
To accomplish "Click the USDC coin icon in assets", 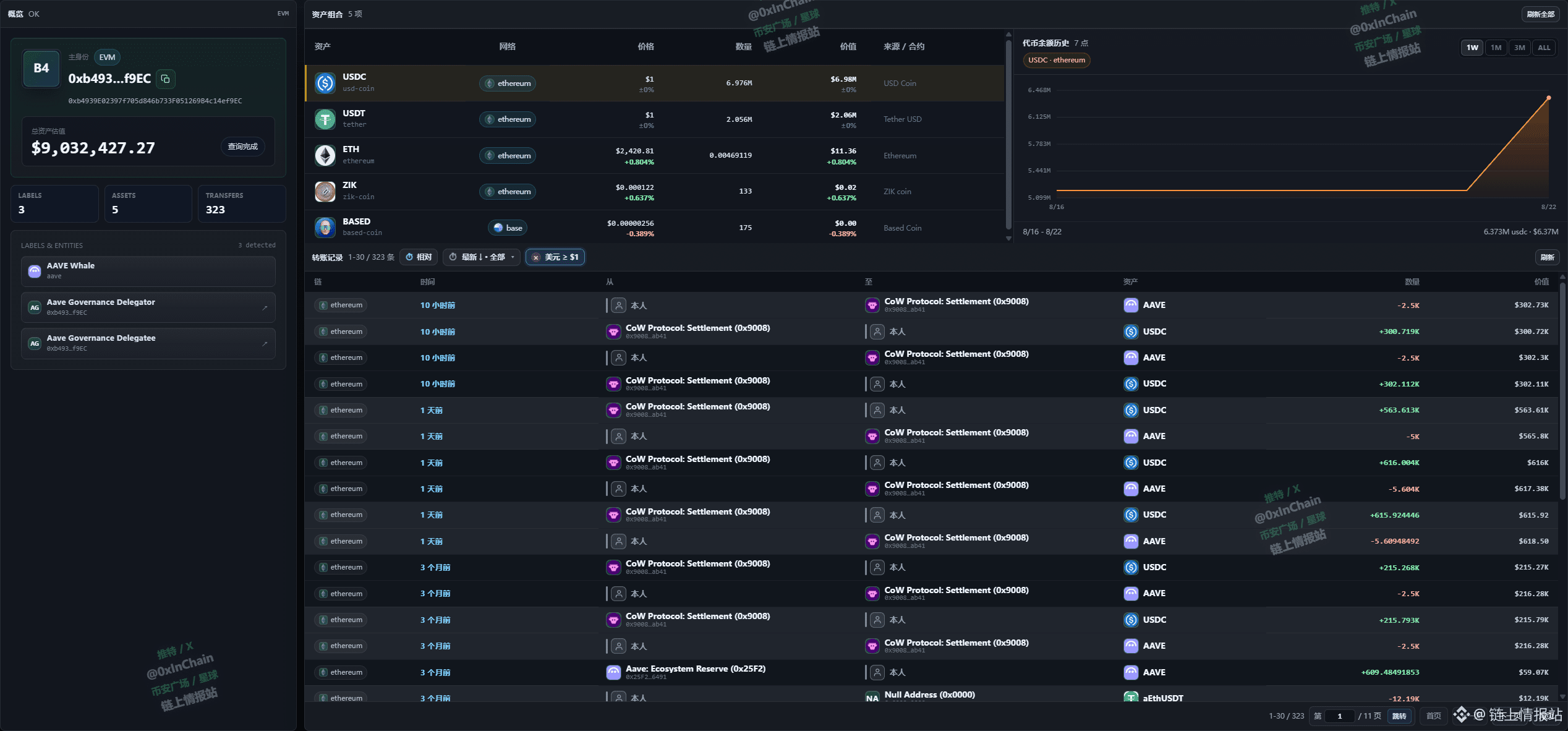I will click(x=325, y=83).
